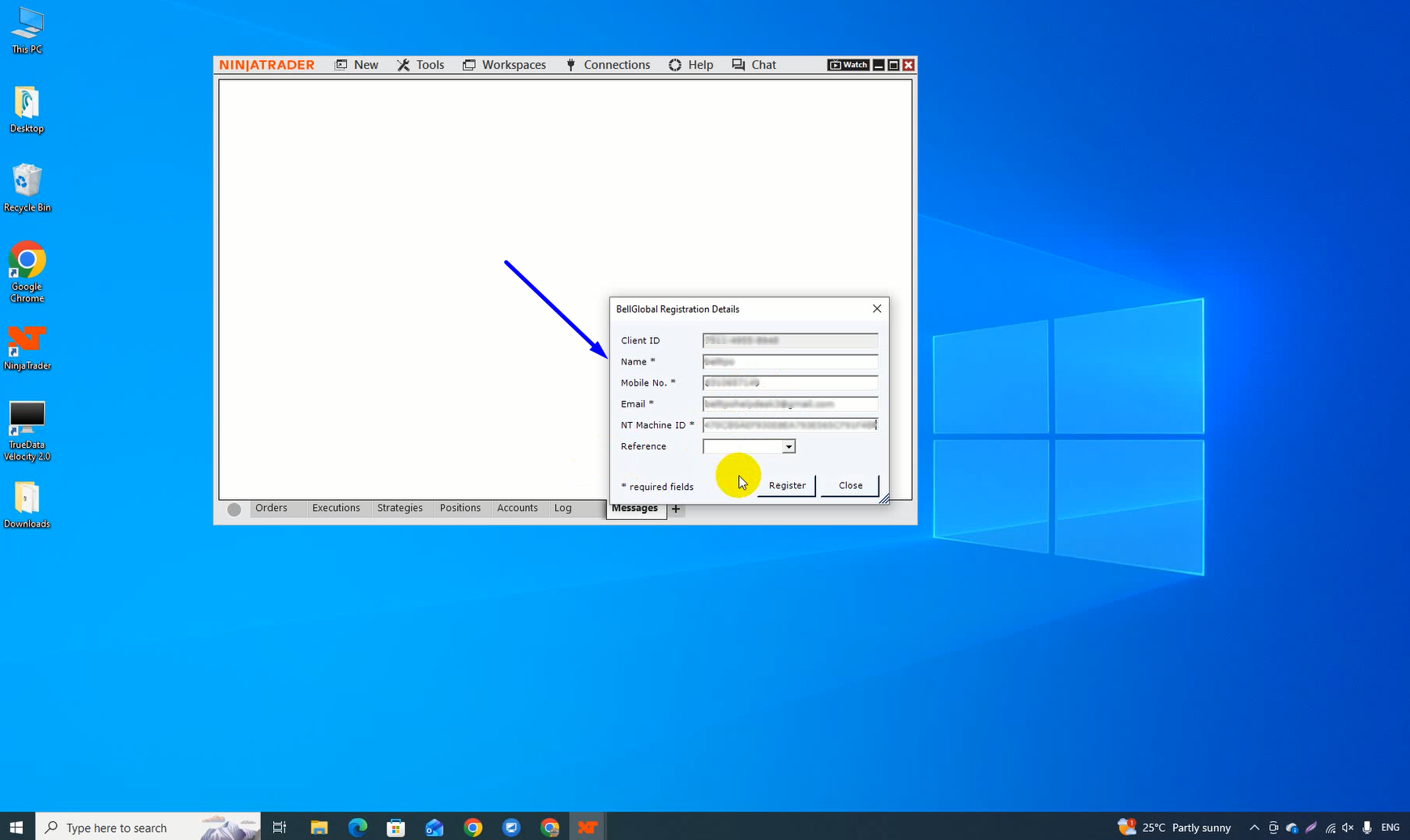Open NinjaTrader desktop shortcut
This screenshot has width=1410, height=840.
click(x=27, y=348)
